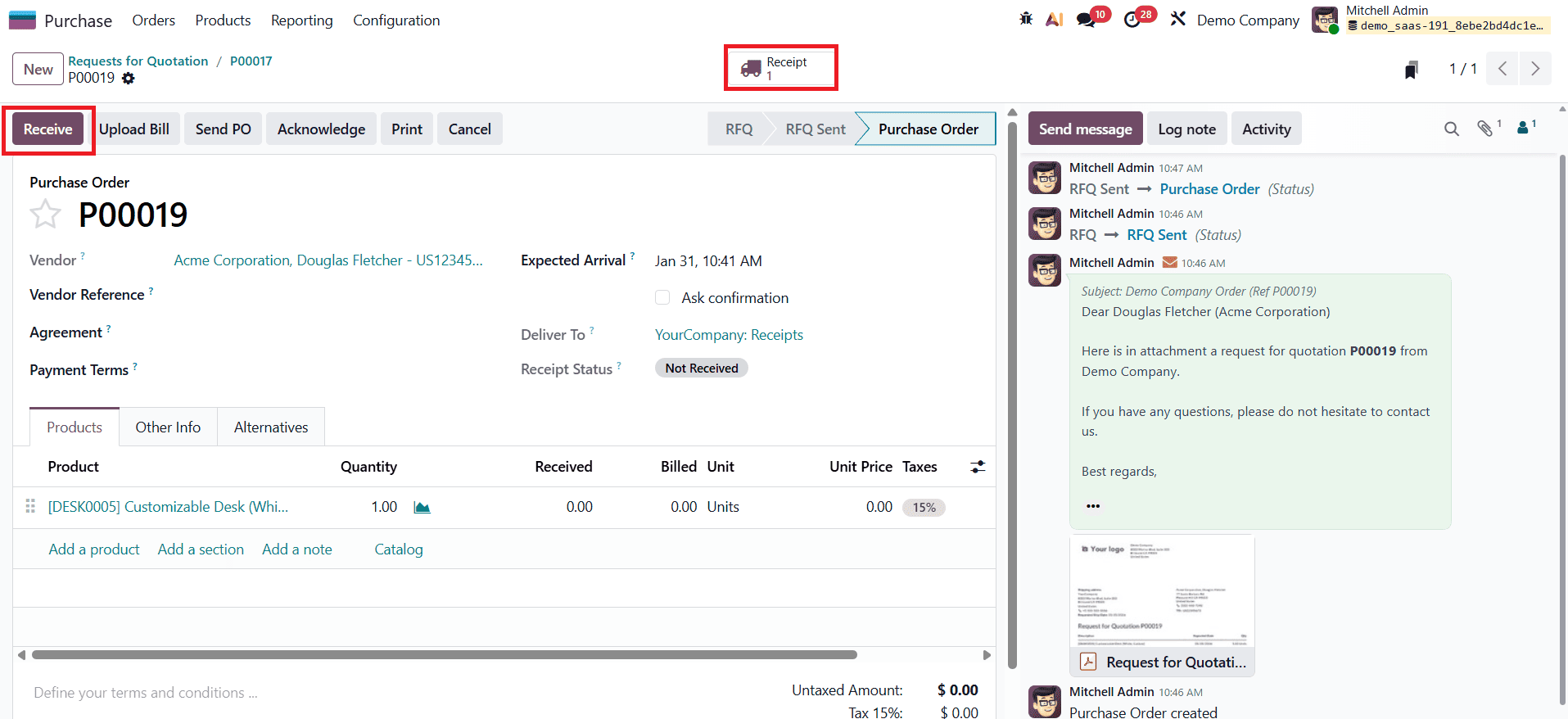
Task: Enable the Ask confirmation checkbox
Action: pyautogui.click(x=662, y=298)
